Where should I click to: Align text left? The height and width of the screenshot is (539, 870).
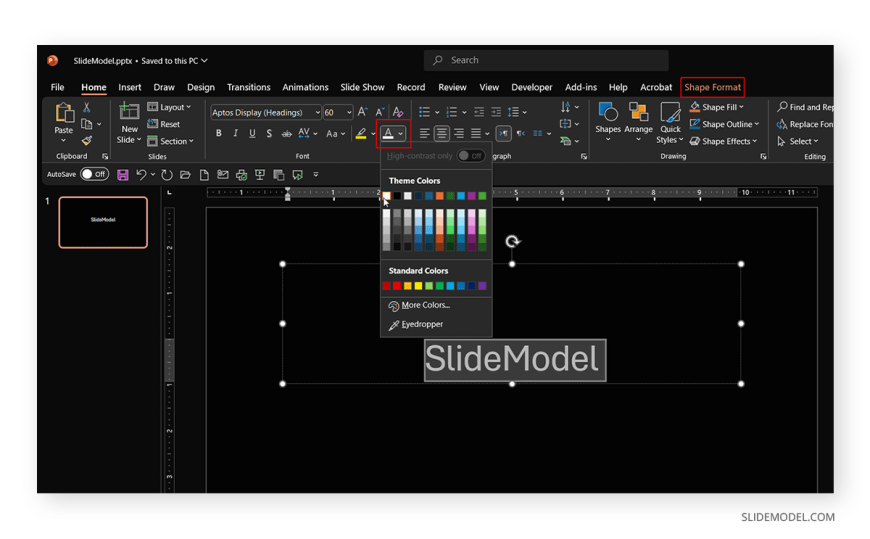coord(424,134)
